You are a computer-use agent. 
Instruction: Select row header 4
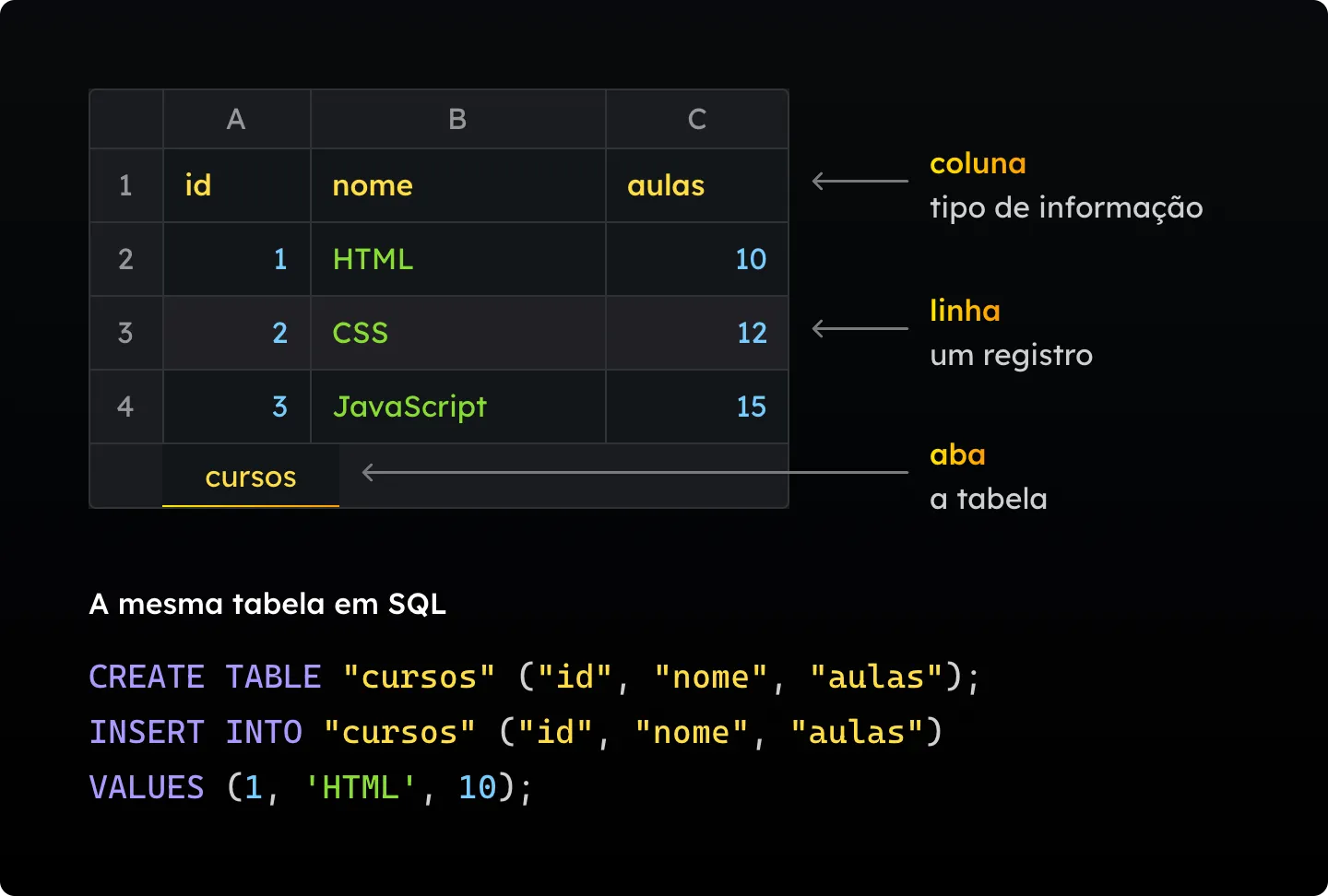[126, 407]
